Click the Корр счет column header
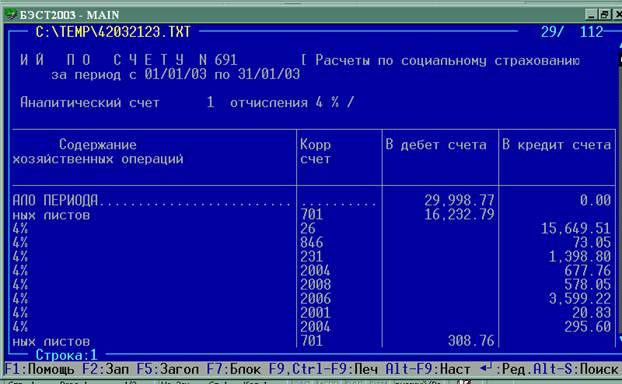 point(315,152)
